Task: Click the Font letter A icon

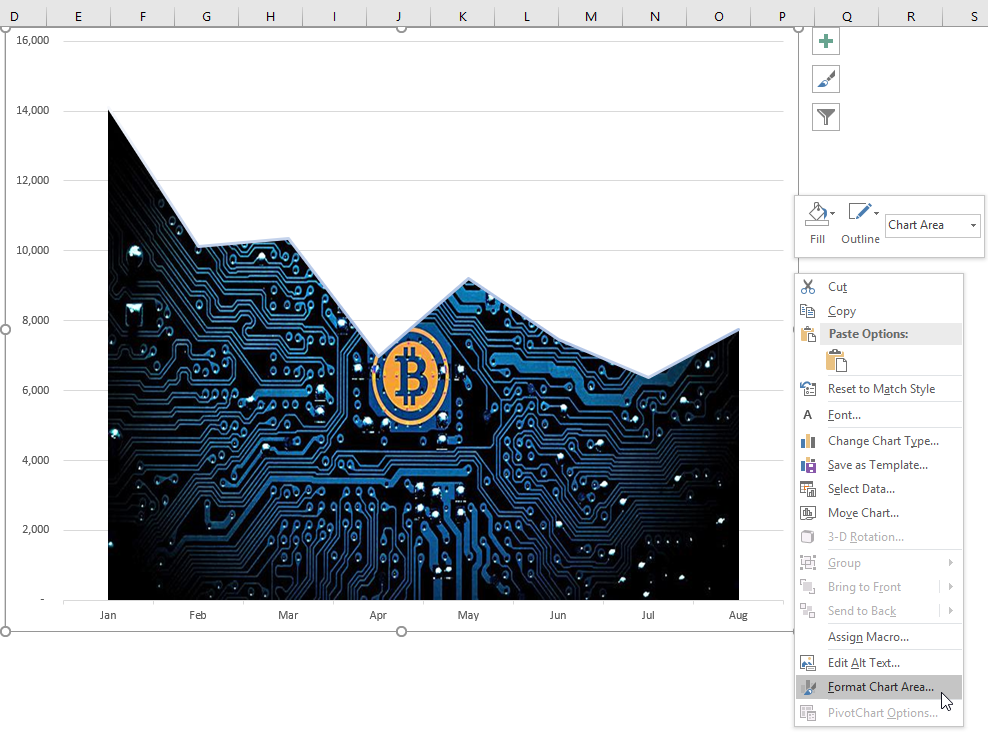Action: (x=807, y=415)
